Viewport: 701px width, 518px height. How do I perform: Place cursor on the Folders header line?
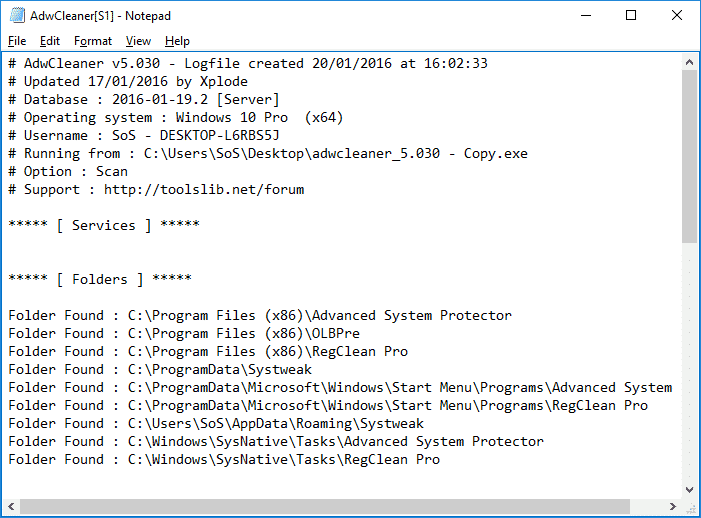(99, 279)
